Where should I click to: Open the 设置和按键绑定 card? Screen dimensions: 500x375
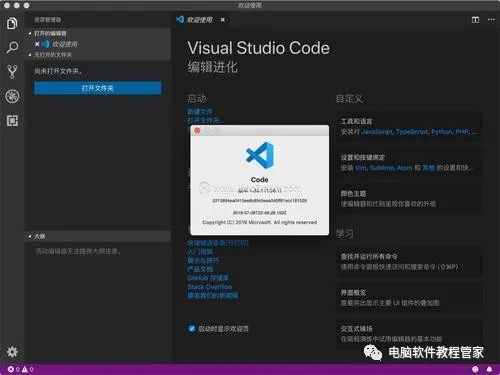click(410, 162)
